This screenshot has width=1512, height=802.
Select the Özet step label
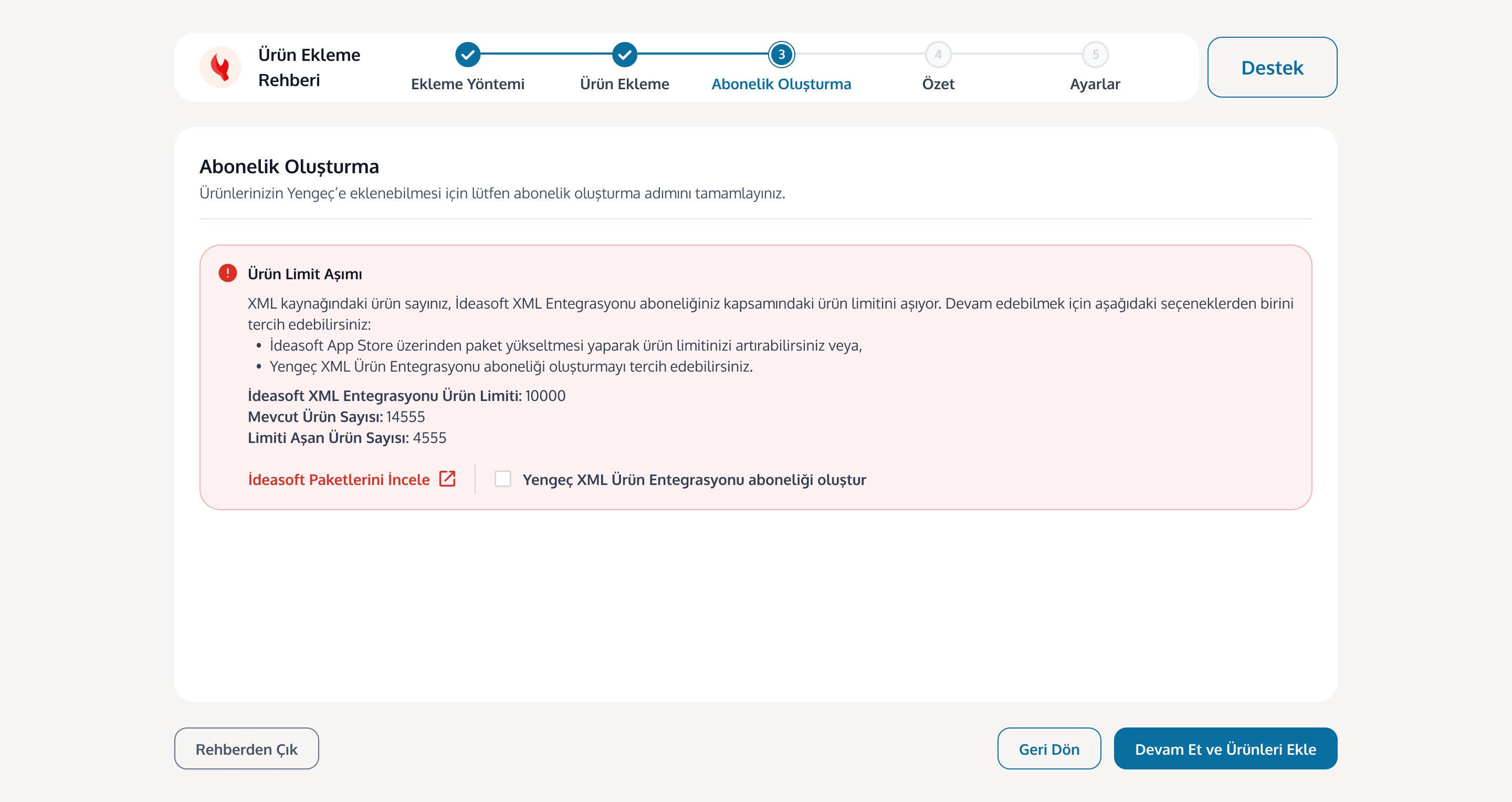pos(938,84)
